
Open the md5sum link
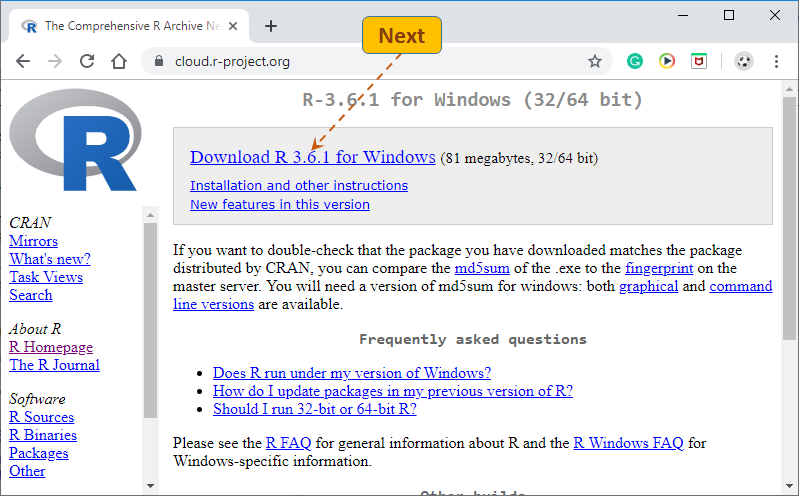482,268
